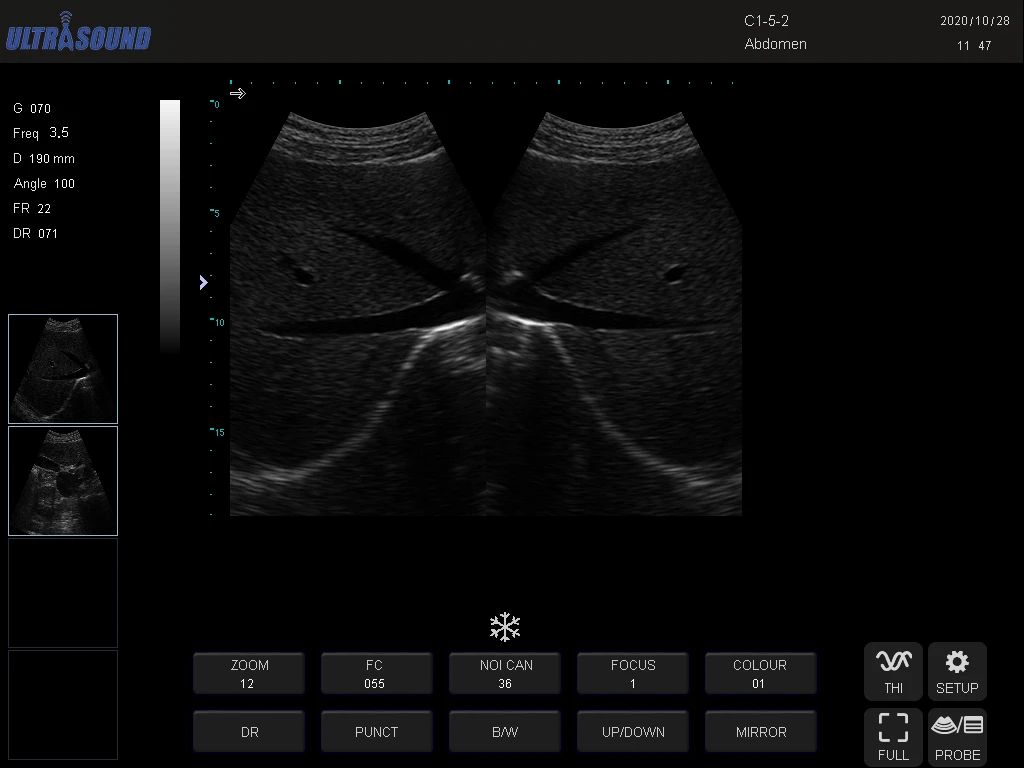Image resolution: width=1024 pixels, height=768 pixels.
Task: Select the COLOUR 01 setting
Action: pyautogui.click(x=761, y=674)
